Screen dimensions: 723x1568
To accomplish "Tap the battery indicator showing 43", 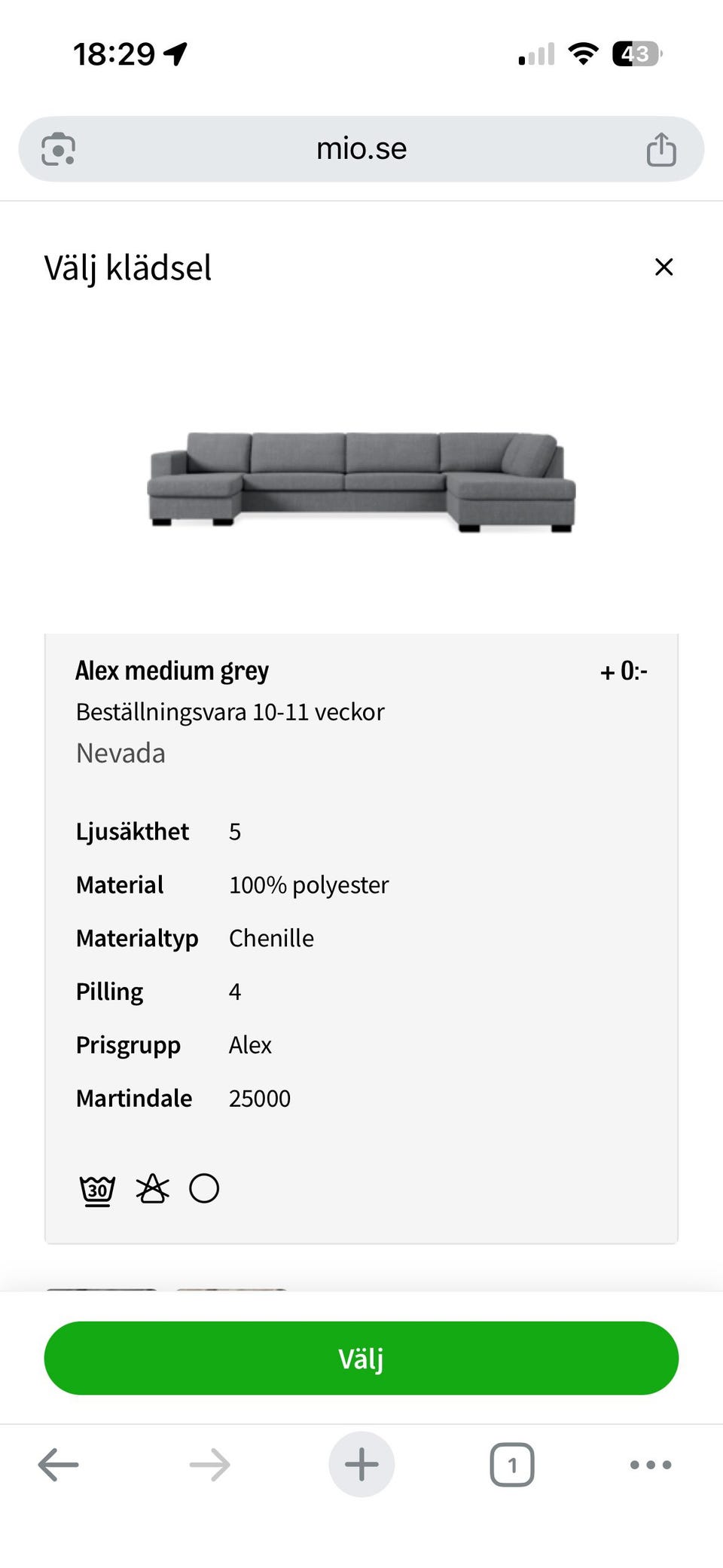I will (637, 53).
